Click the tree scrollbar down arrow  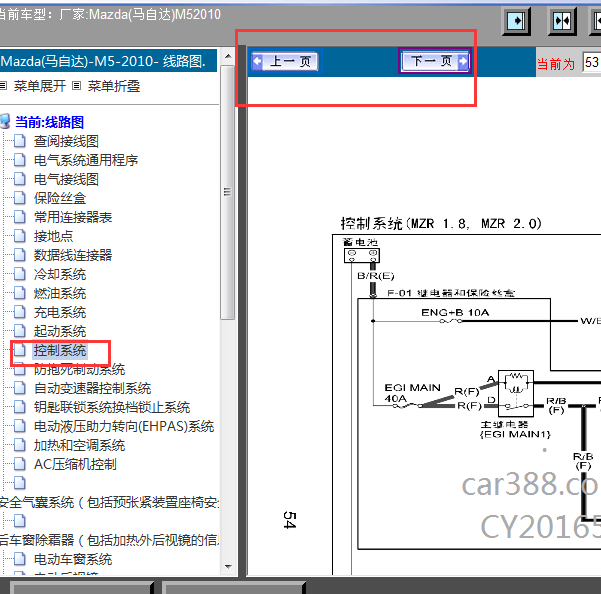[228, 567]
